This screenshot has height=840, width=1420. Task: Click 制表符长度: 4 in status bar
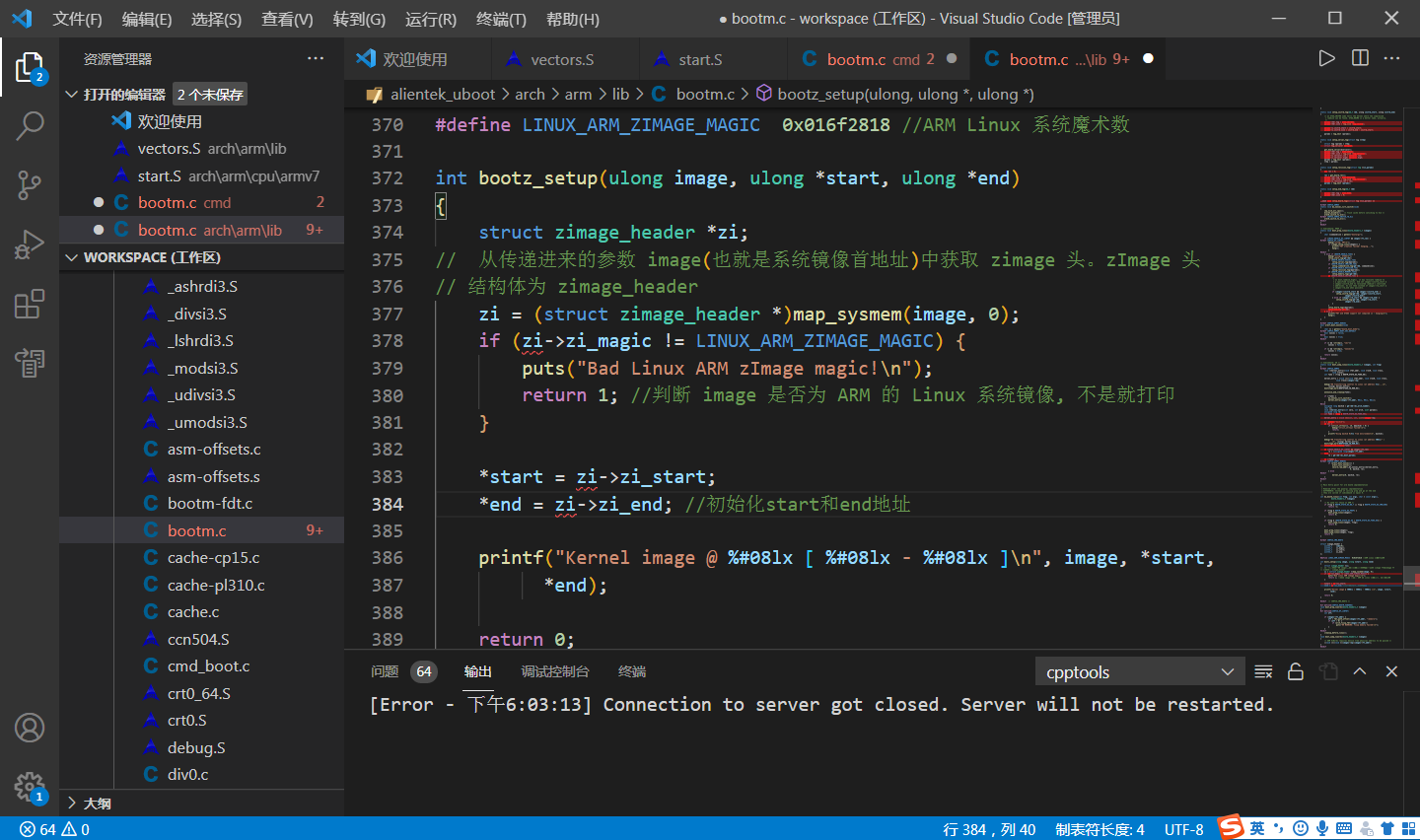[1100, 829]
